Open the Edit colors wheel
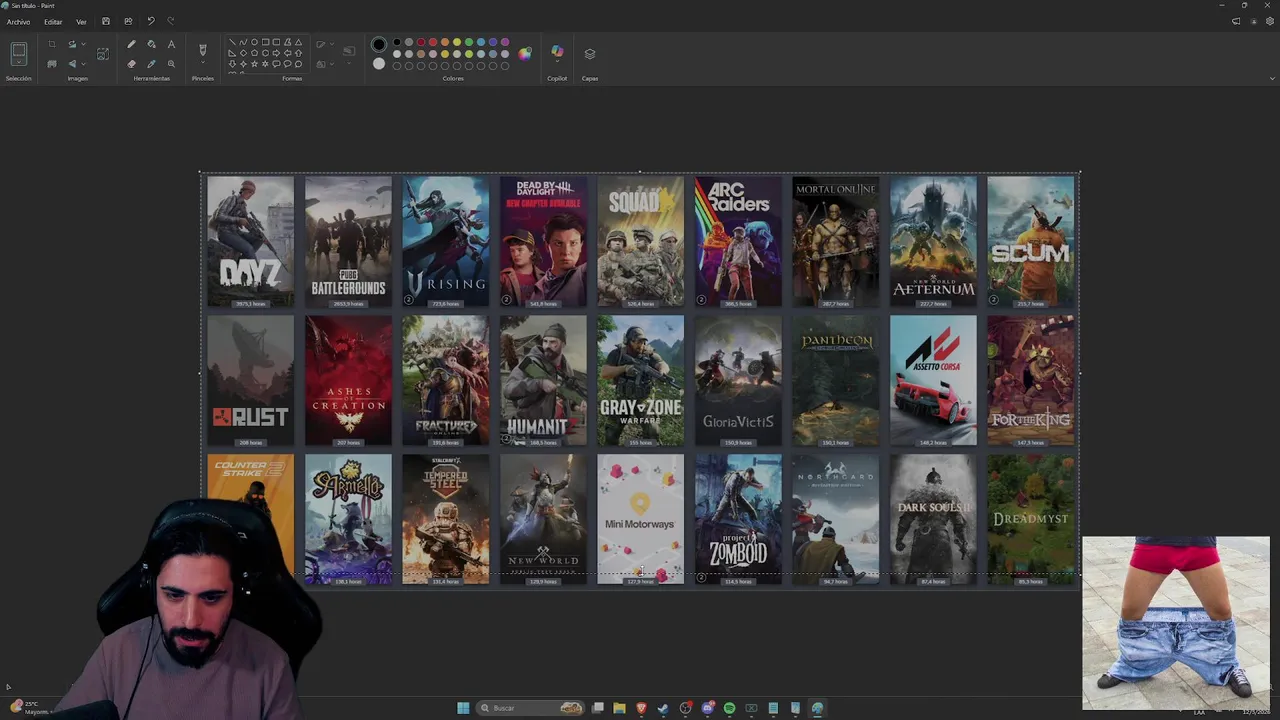The image size is (1280, 720). [524, 53]
